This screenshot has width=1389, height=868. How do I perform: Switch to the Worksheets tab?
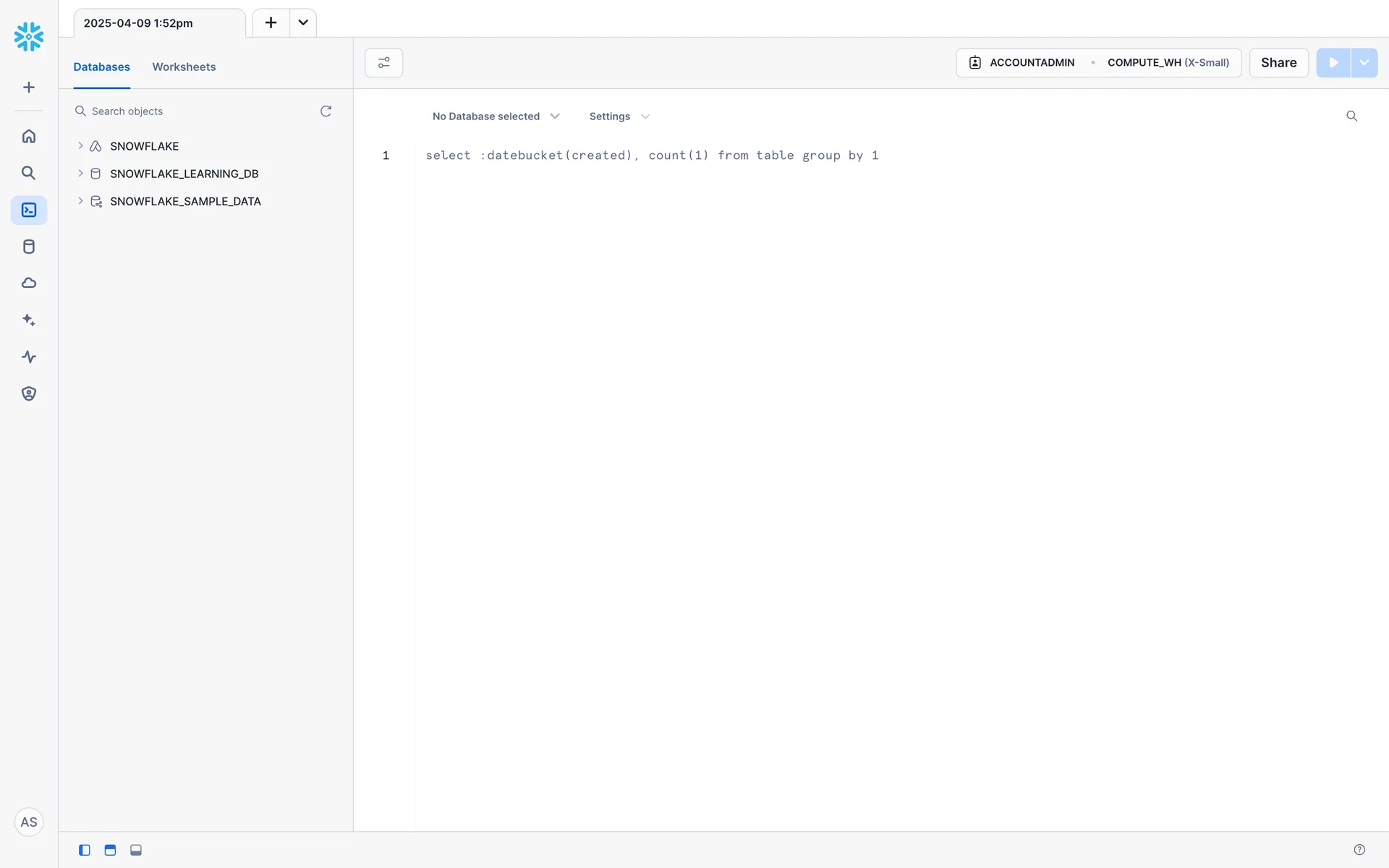point(184,67)
